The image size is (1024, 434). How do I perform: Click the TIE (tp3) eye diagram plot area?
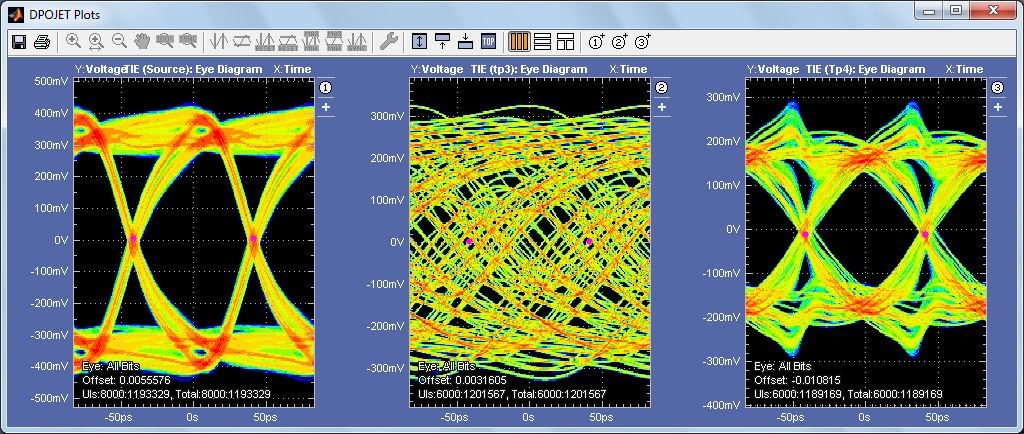(x=528, y=240)
